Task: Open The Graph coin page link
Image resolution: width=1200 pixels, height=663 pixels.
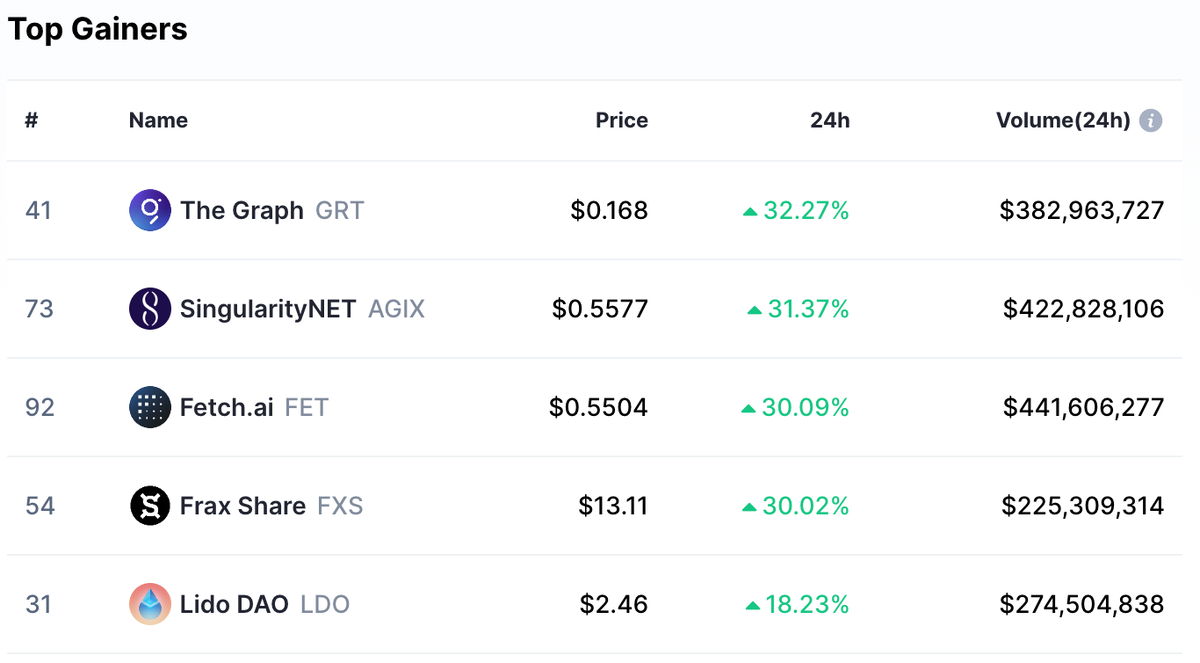Action: click(241, 211)
